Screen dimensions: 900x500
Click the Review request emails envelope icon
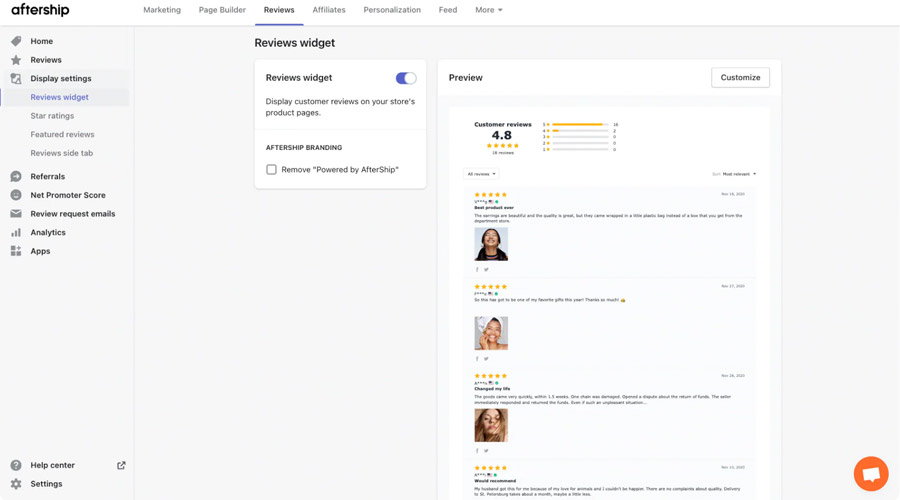[x=16, y=214]
